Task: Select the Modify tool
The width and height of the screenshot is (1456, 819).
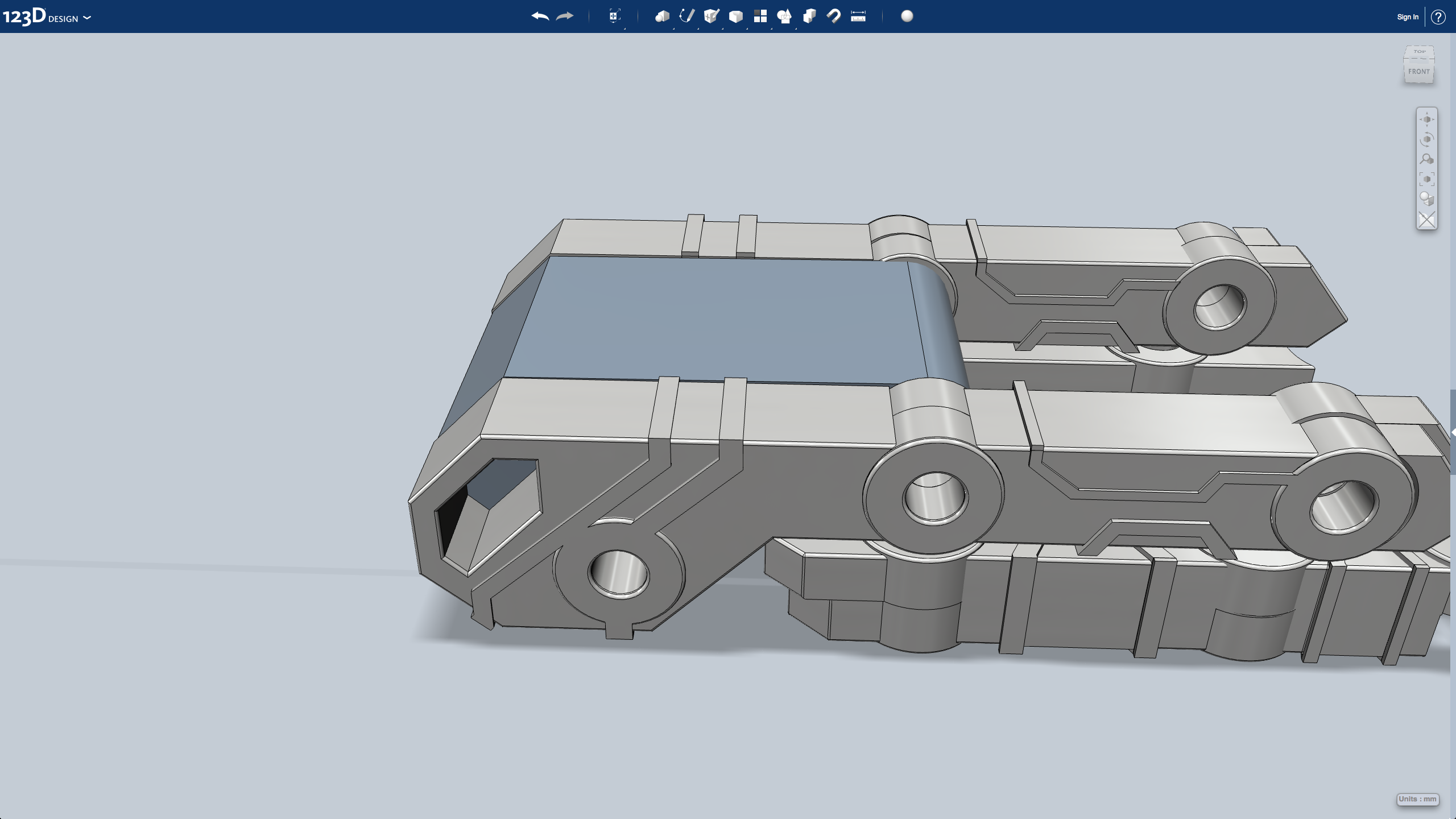Action: click(736, 16)
